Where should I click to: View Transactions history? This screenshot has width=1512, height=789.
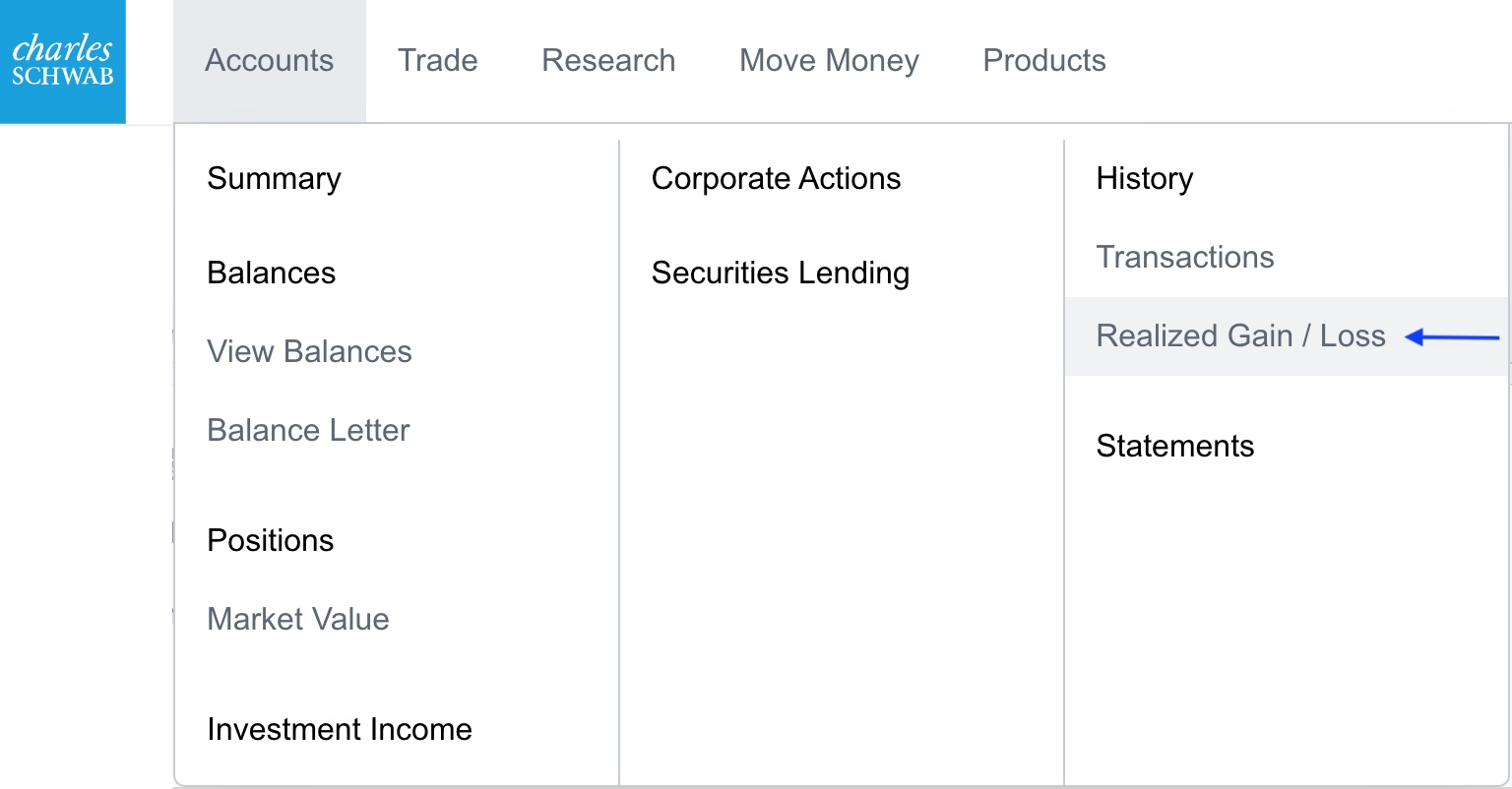pyautogui.click(x=1184, y=258)
